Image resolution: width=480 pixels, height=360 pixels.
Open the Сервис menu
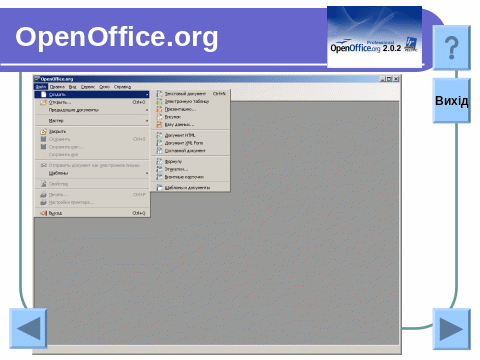point(88,87)
